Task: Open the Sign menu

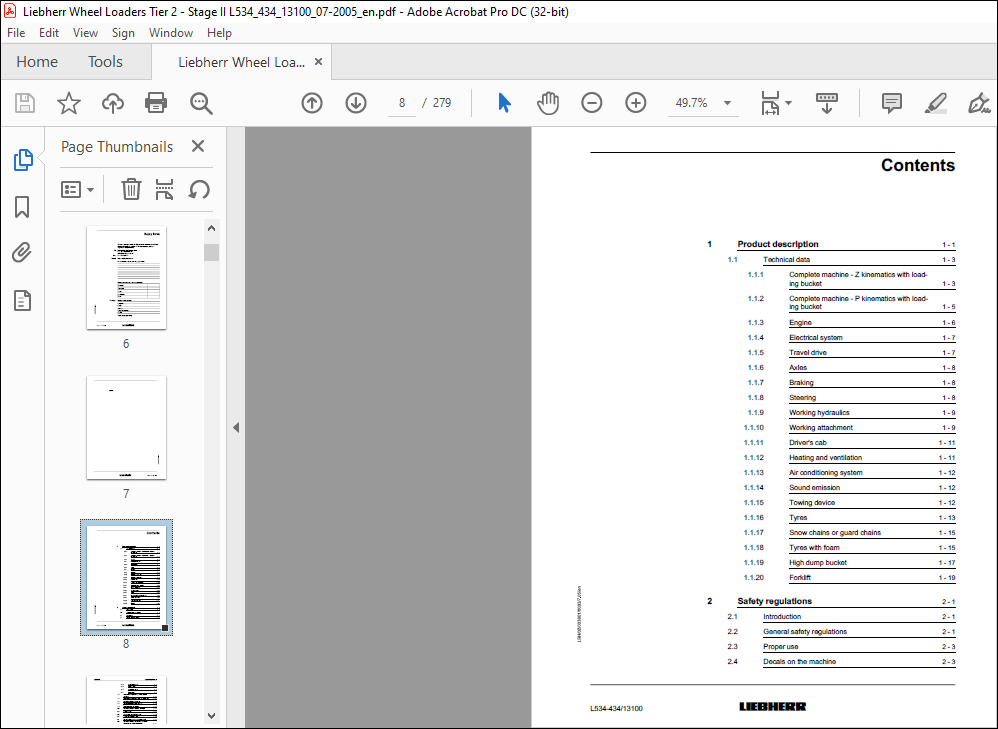Action: point(123,32)
